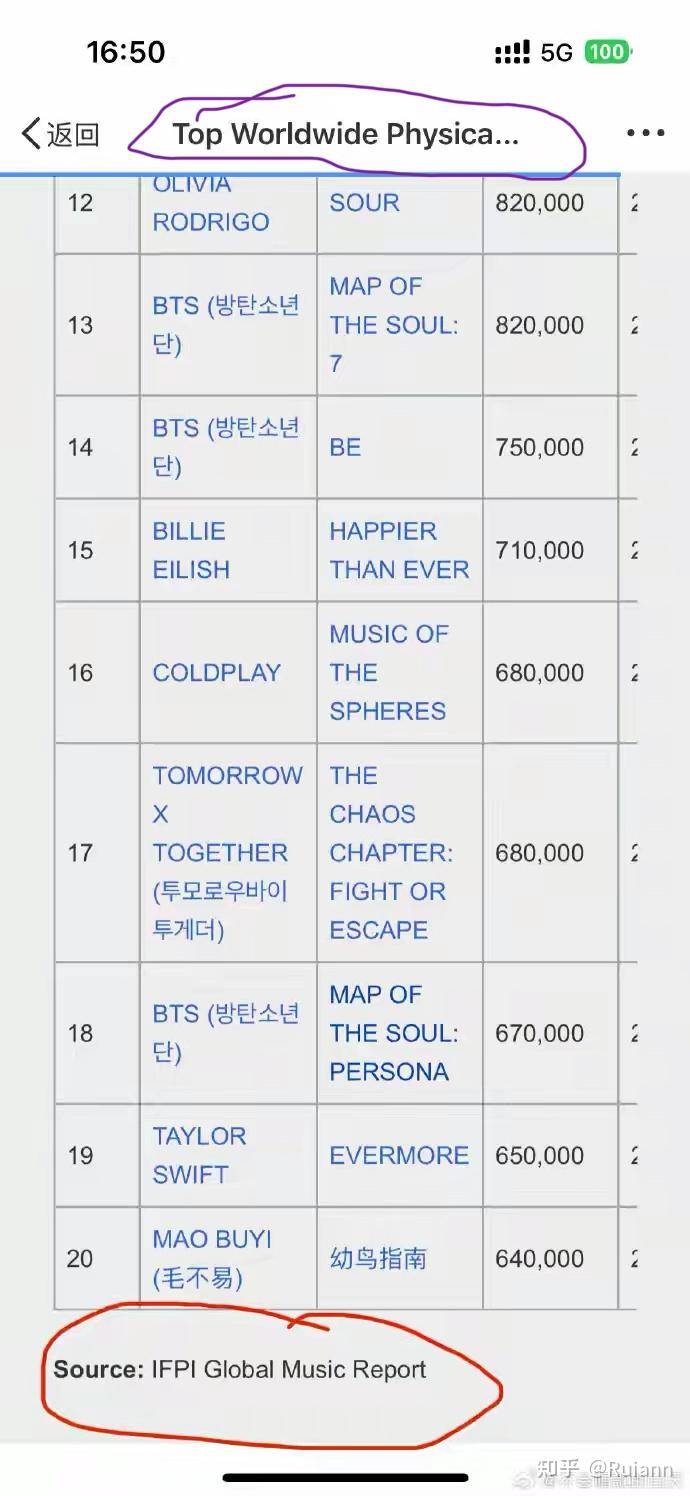Tap the battery indicator in status bar
Viewport: 690px width, 1496px height.
[x=608, y=52]
